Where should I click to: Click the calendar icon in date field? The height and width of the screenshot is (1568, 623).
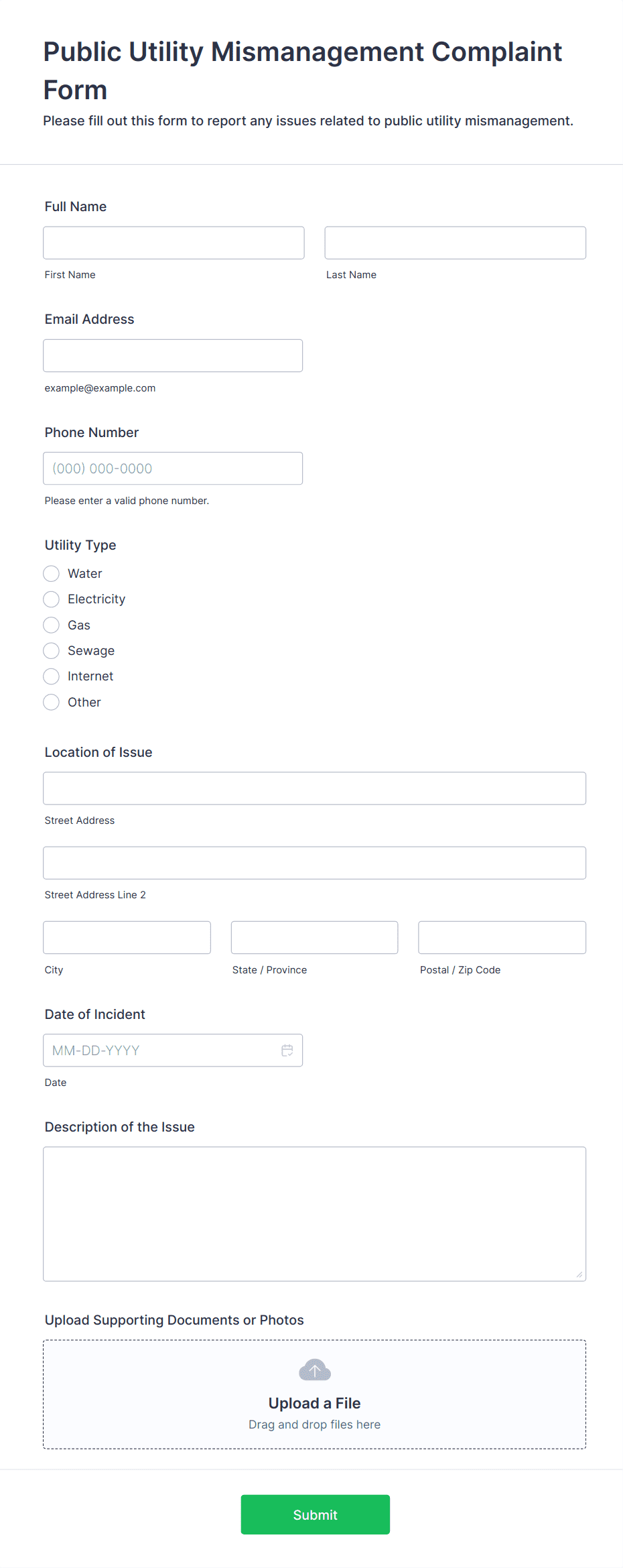pos(287,1050)
